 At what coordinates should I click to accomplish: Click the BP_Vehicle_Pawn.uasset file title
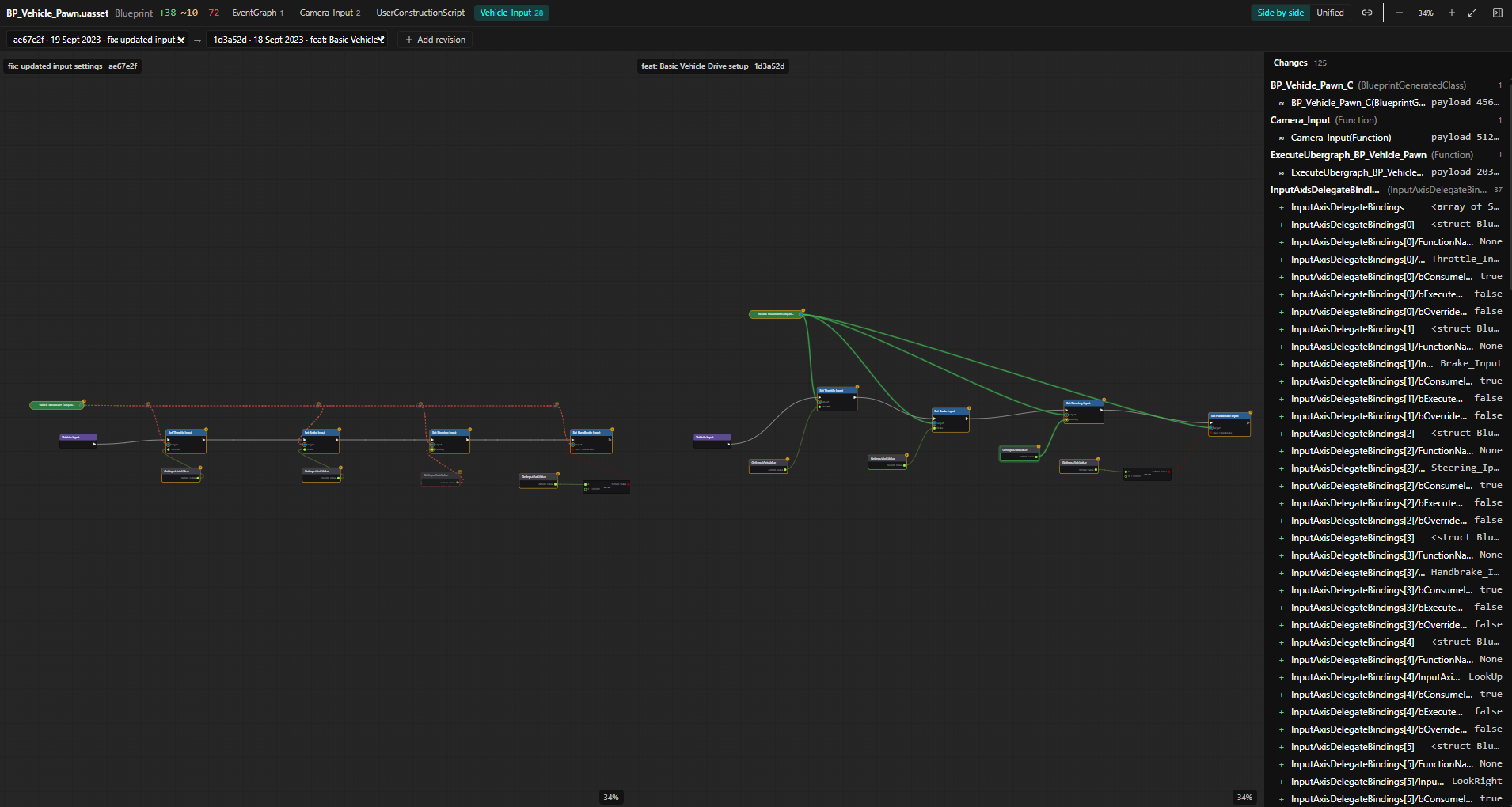click(57, 13)
